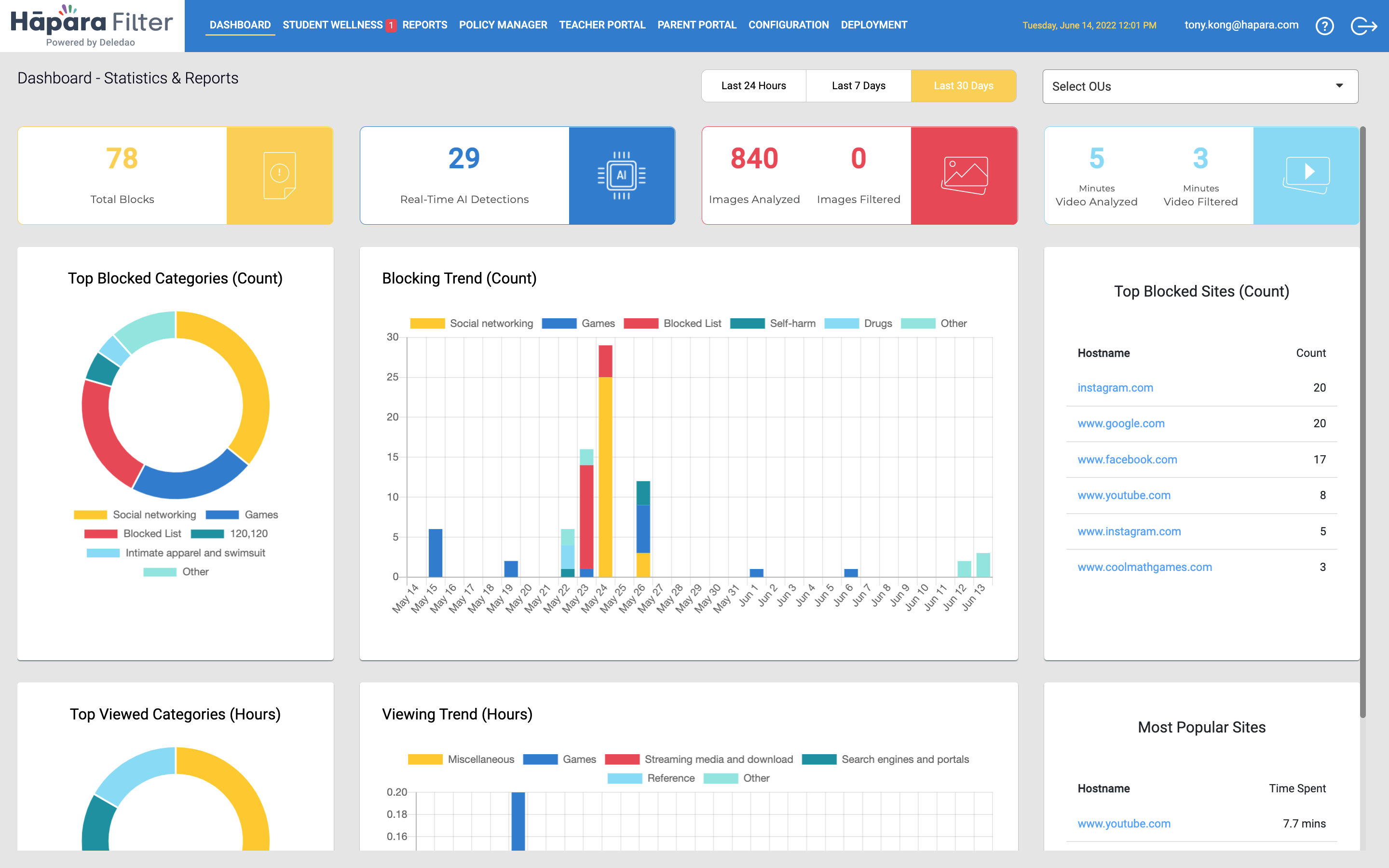
Task: Click the Video Analyzed play icon
Action: 1307,175
